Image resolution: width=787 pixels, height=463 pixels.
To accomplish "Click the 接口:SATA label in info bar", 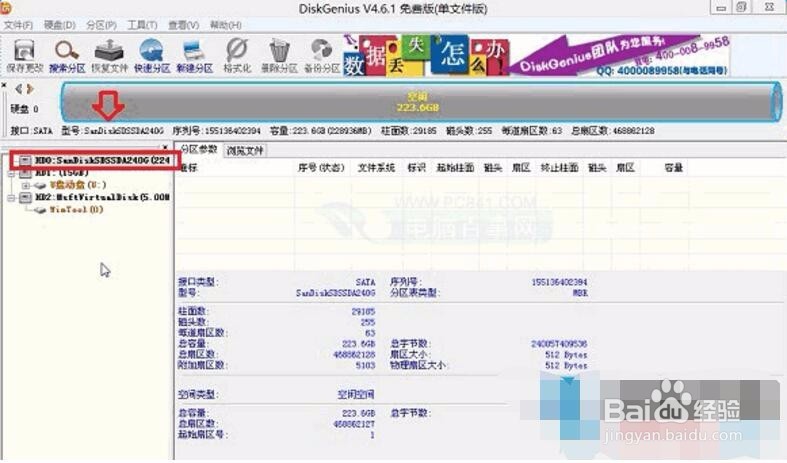I will click(32, 131).
